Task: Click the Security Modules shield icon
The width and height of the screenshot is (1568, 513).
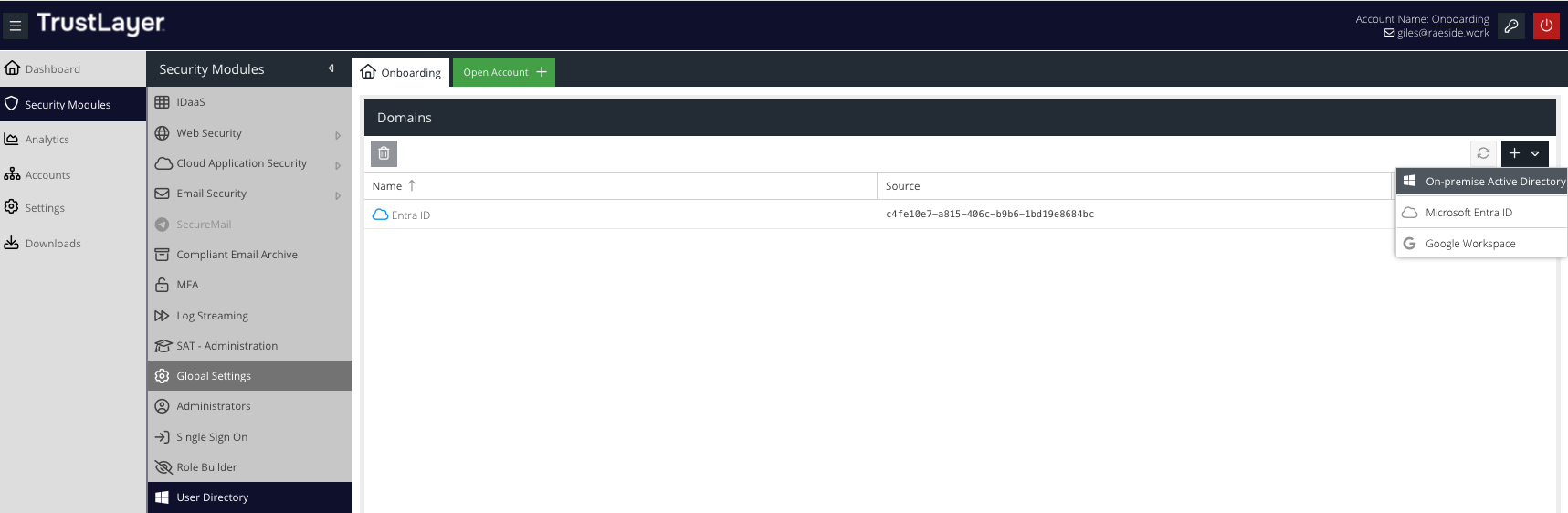Action: 12,103
